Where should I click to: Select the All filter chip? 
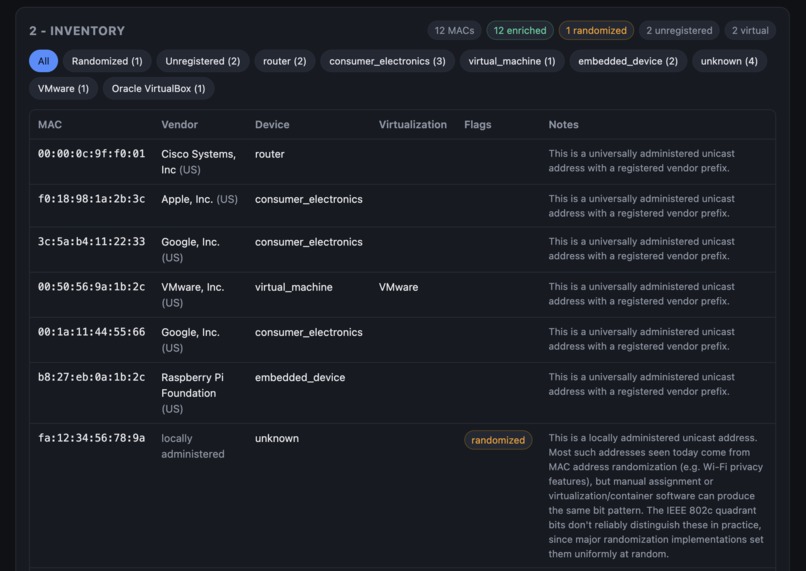(44, 61)
